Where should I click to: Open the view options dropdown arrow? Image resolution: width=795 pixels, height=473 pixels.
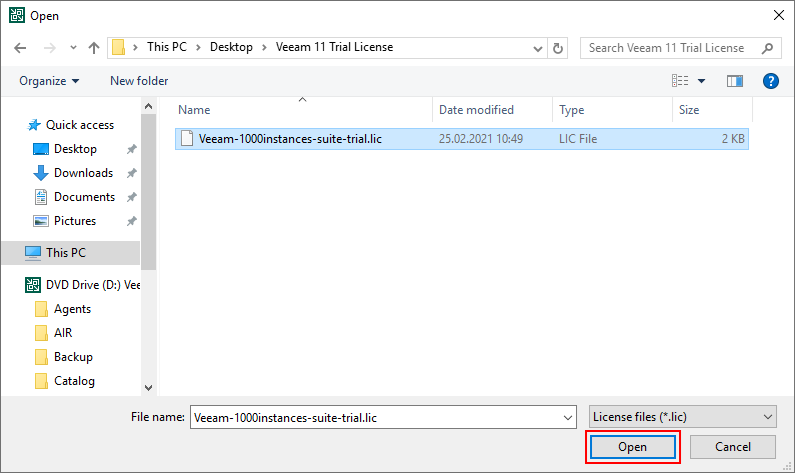[702, 81]
